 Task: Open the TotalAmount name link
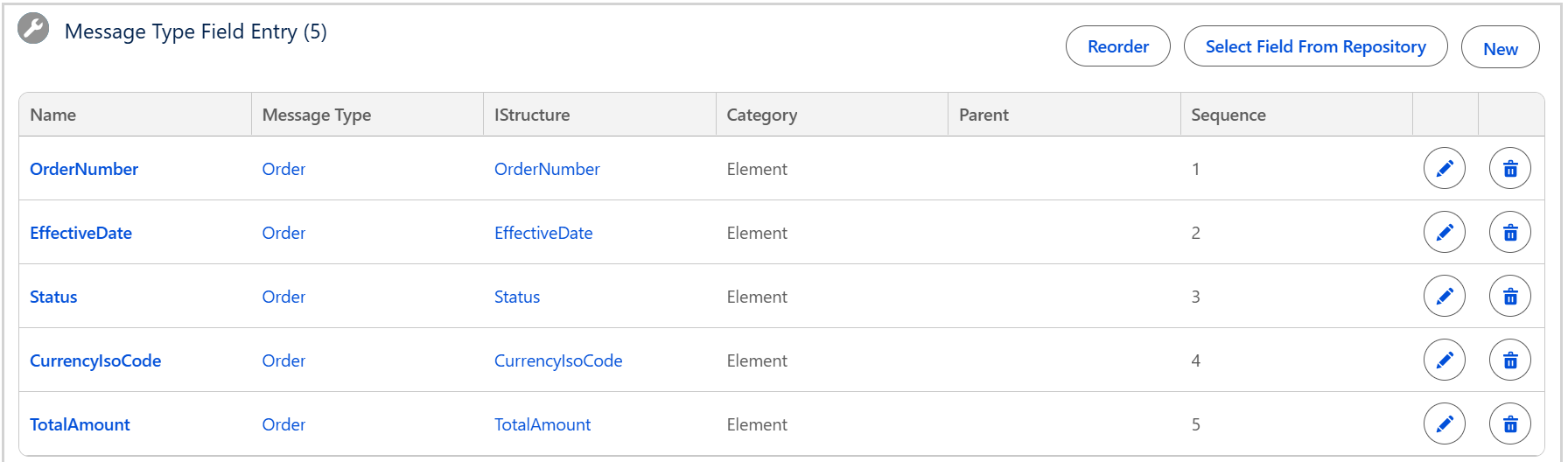(80, 424)
